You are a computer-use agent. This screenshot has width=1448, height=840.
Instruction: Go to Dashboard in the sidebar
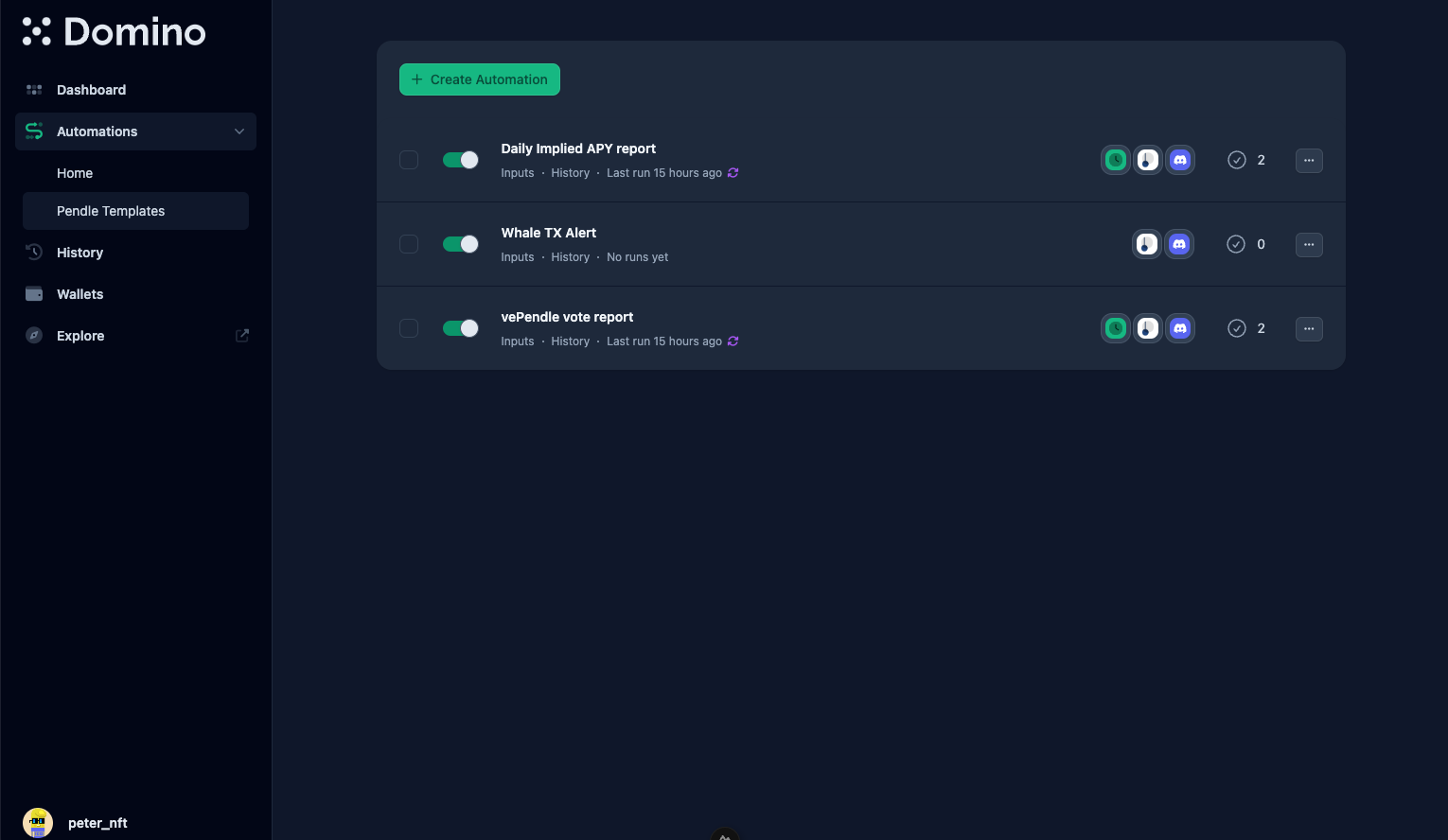click(x=91, y=90)
